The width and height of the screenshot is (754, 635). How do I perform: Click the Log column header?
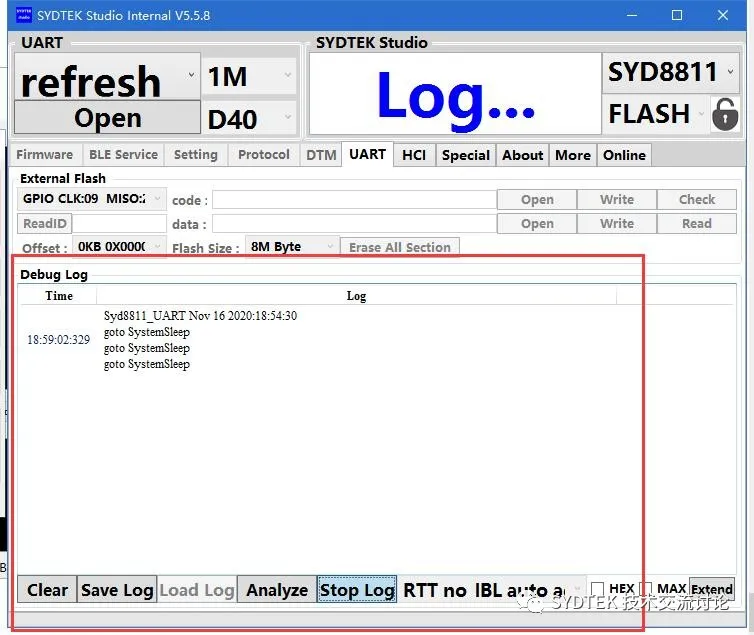pyautogui.click(x=356, y=296)
